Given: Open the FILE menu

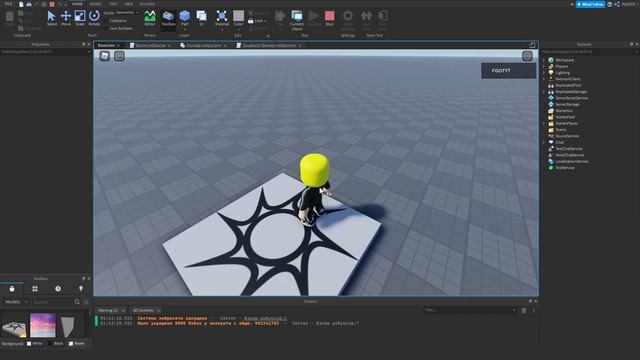Looking at the screenshot, I should 8,4.
